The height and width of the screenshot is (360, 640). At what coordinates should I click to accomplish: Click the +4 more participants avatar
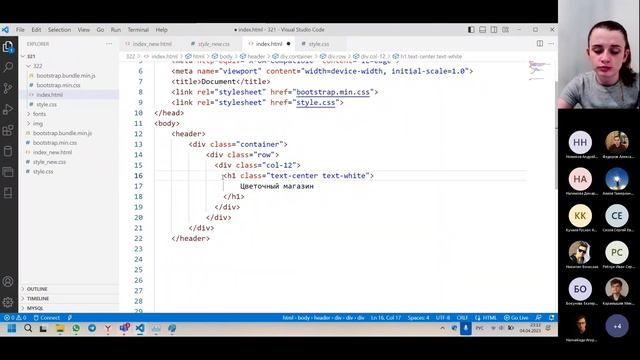617,326
